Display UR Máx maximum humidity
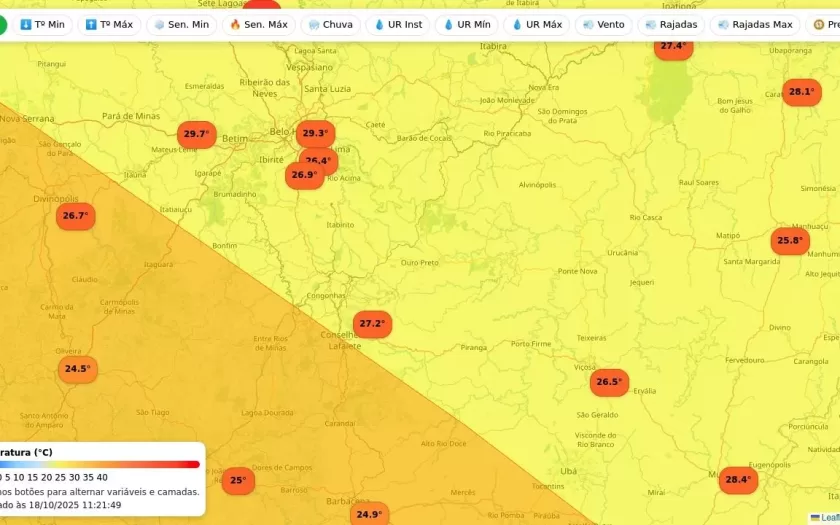The image size is (840, 525). (536, 24)
